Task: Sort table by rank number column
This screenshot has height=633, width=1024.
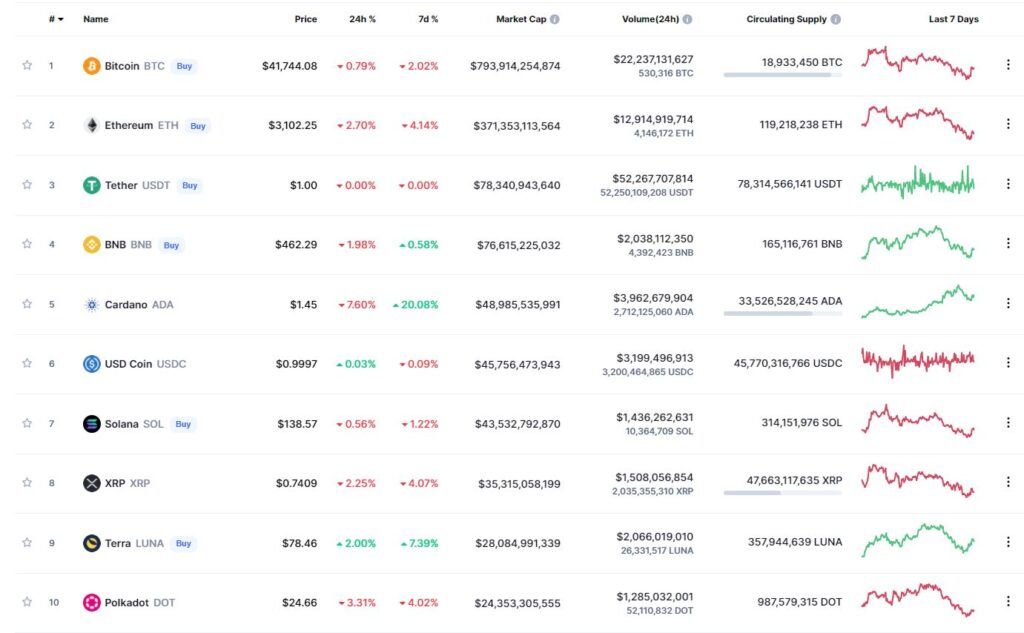Action: (56, 19)
